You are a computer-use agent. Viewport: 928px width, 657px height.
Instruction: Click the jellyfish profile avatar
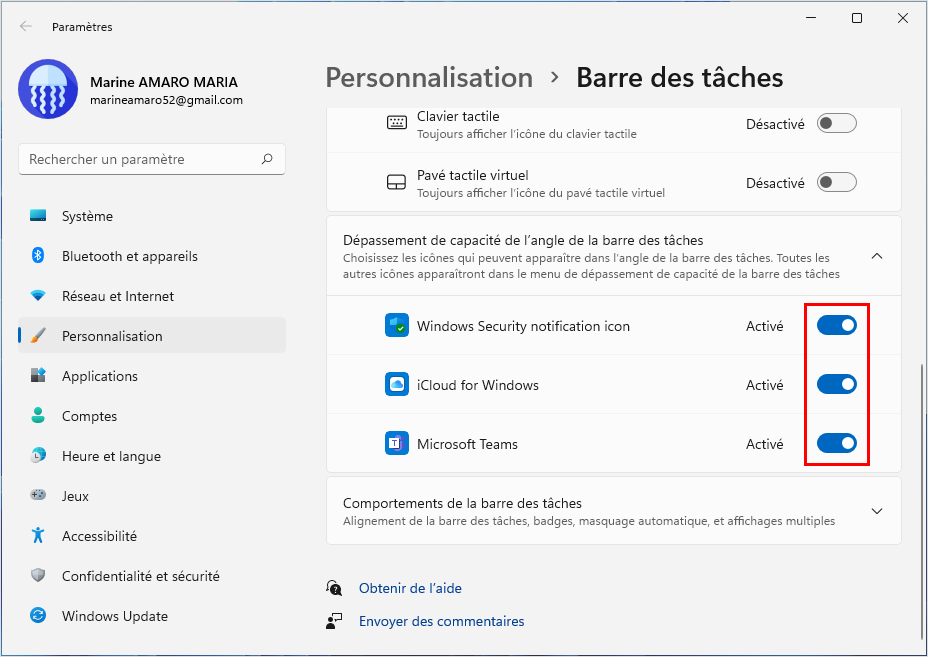[x=48, y=89]
